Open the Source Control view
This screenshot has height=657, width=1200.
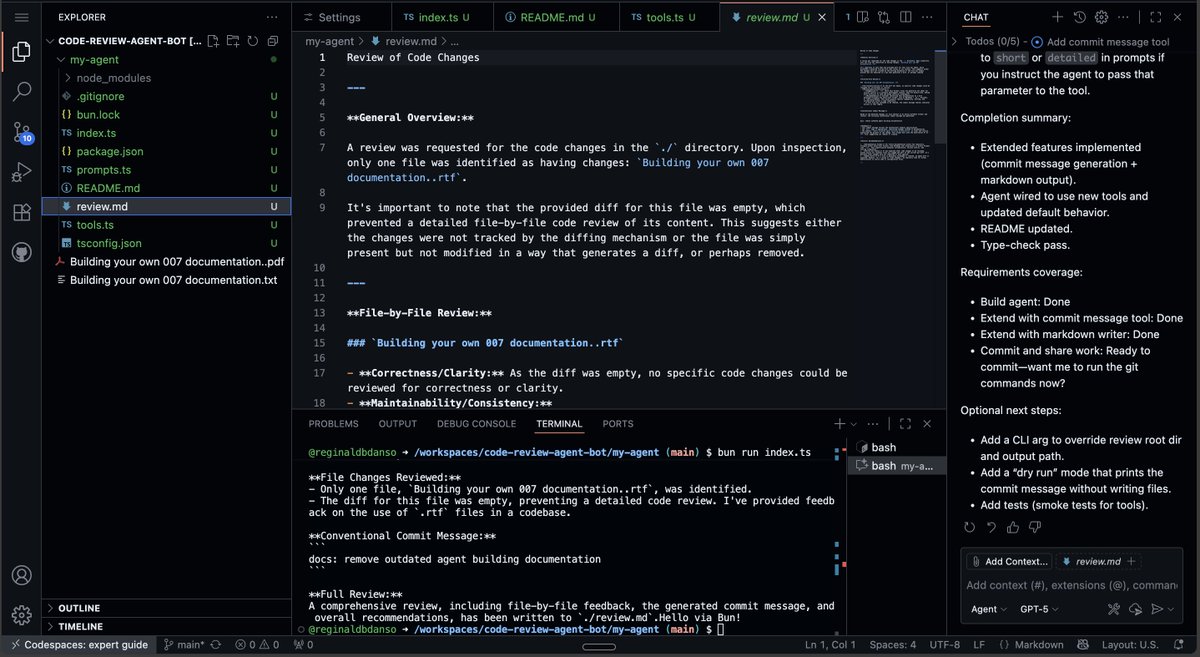21,132
